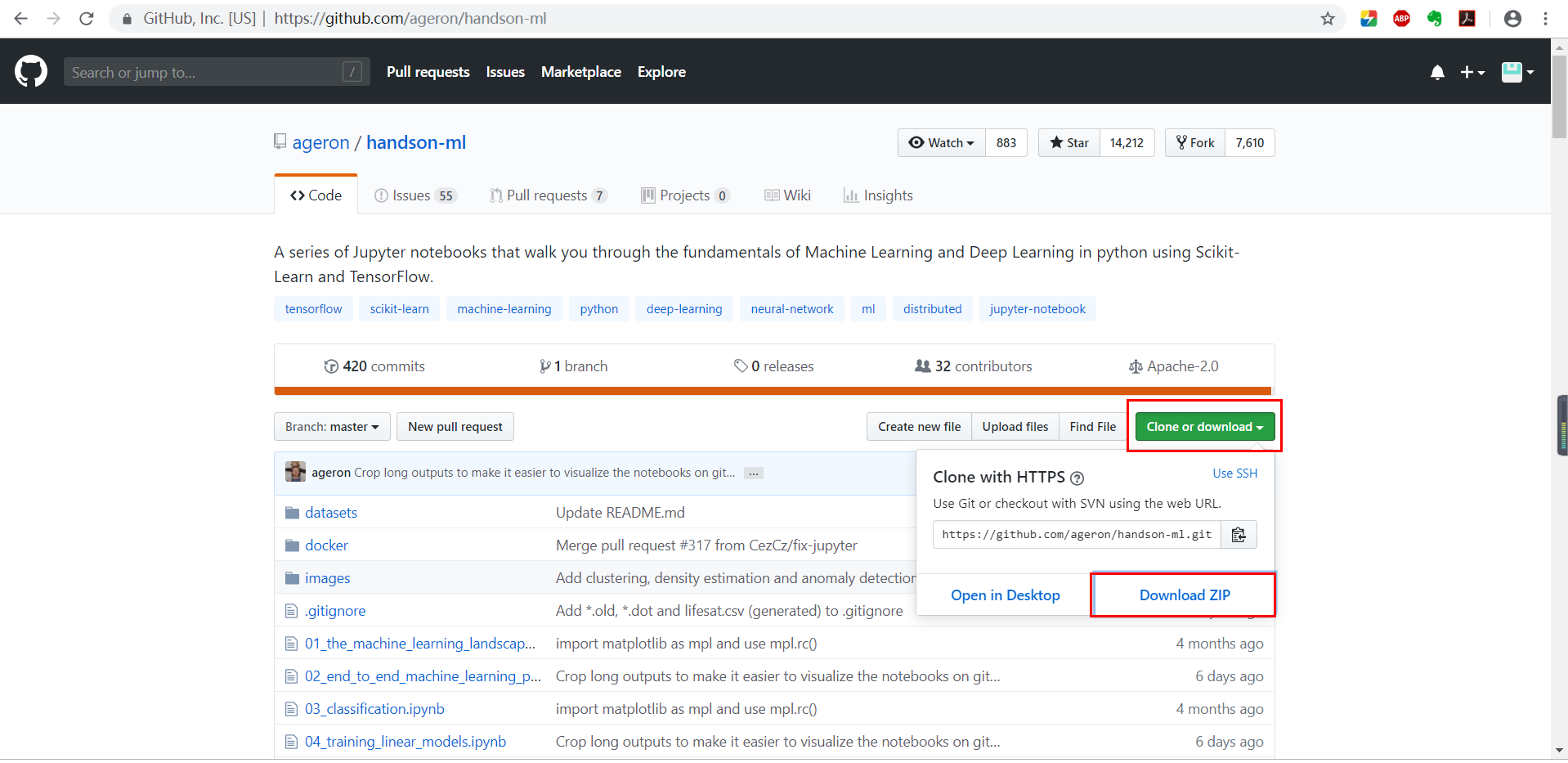Click Open in Desktop
Screen dimensions: 1568x763
(x=1006, y=595)
